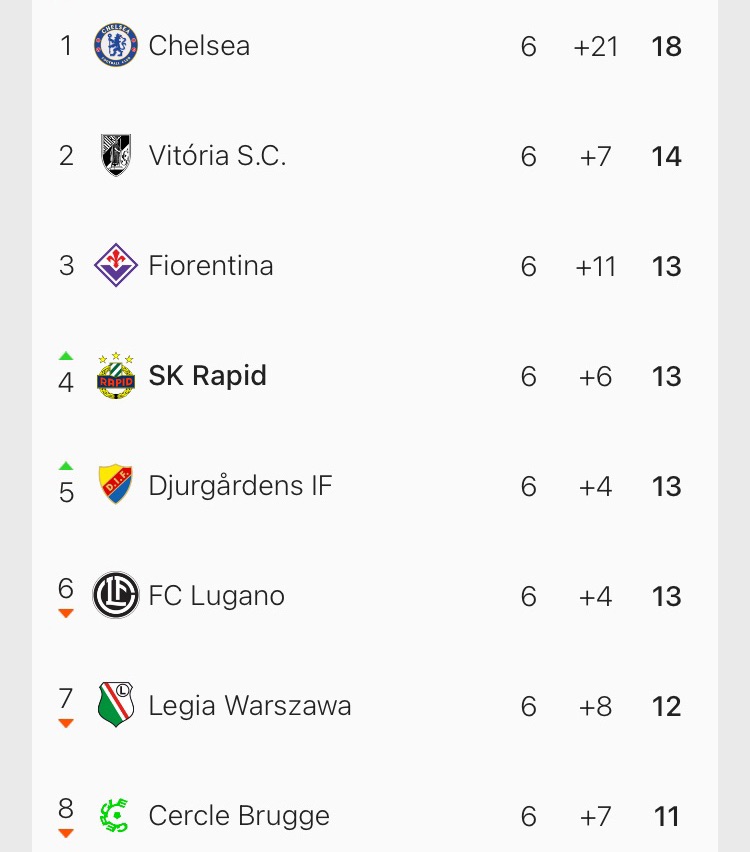
Task: Click the Cercle Brugge green logo
Action: (115, 816)
